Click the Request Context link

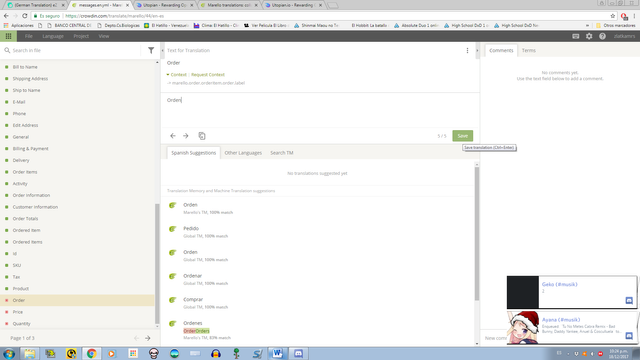pos(208,75)
